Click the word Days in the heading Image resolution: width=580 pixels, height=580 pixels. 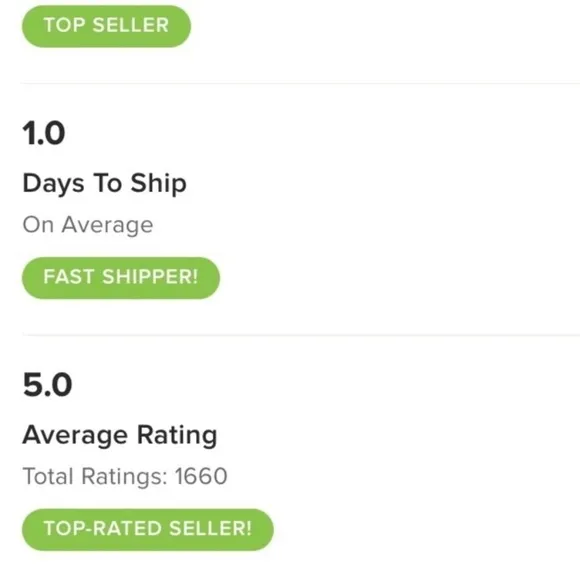(53, 184)
